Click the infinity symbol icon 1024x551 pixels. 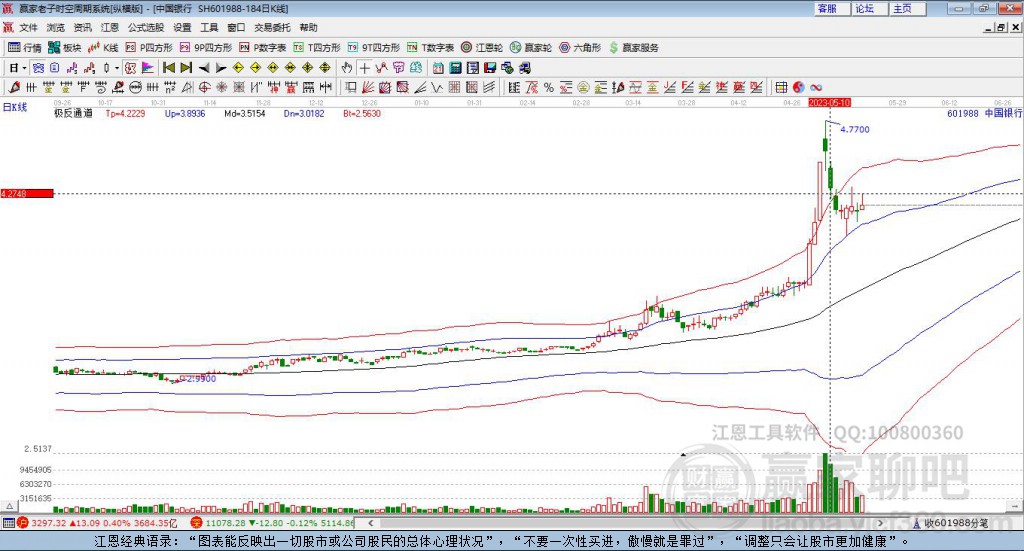[816, 87]
